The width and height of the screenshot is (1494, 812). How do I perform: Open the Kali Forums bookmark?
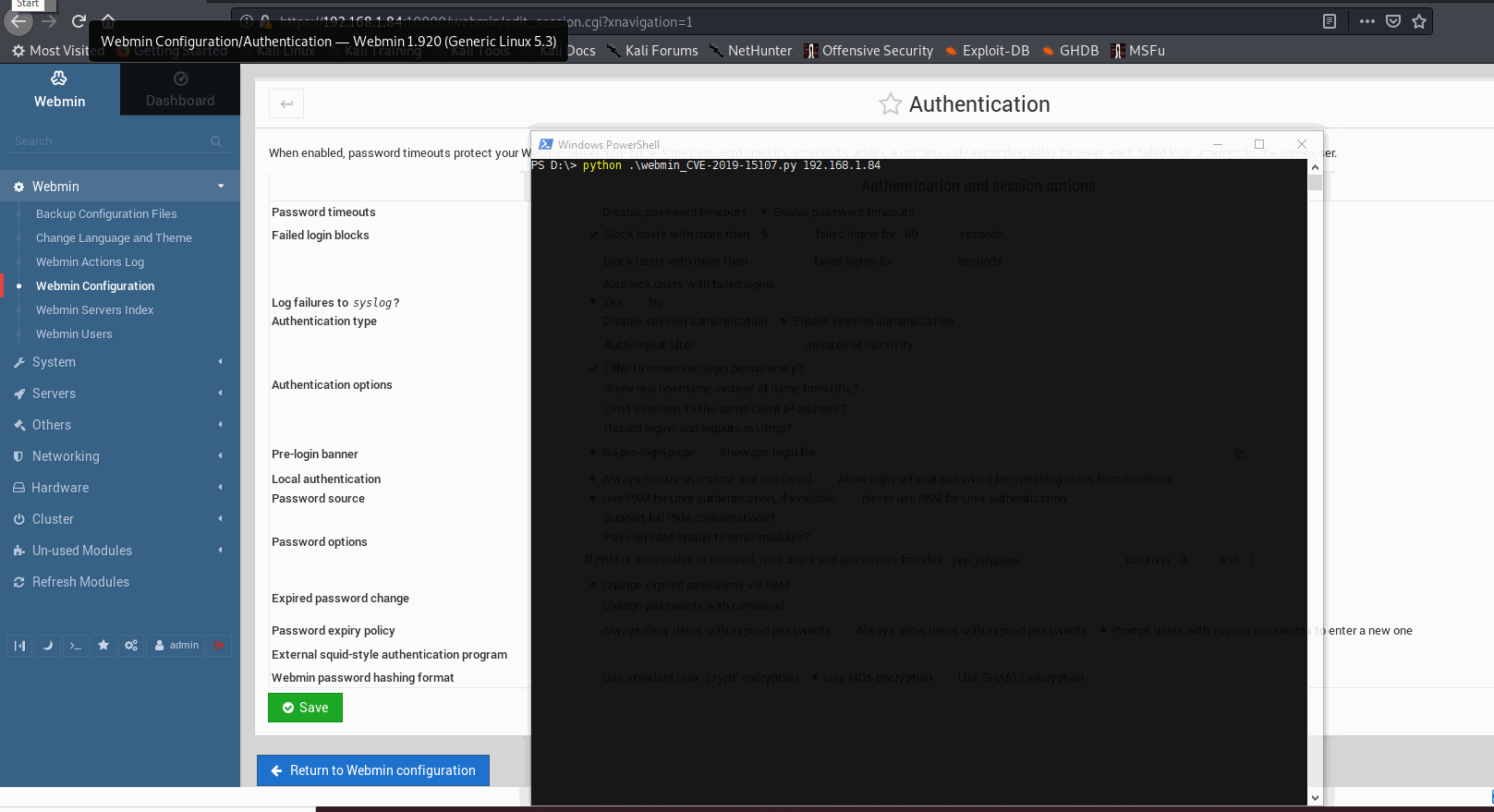point(652,51)
